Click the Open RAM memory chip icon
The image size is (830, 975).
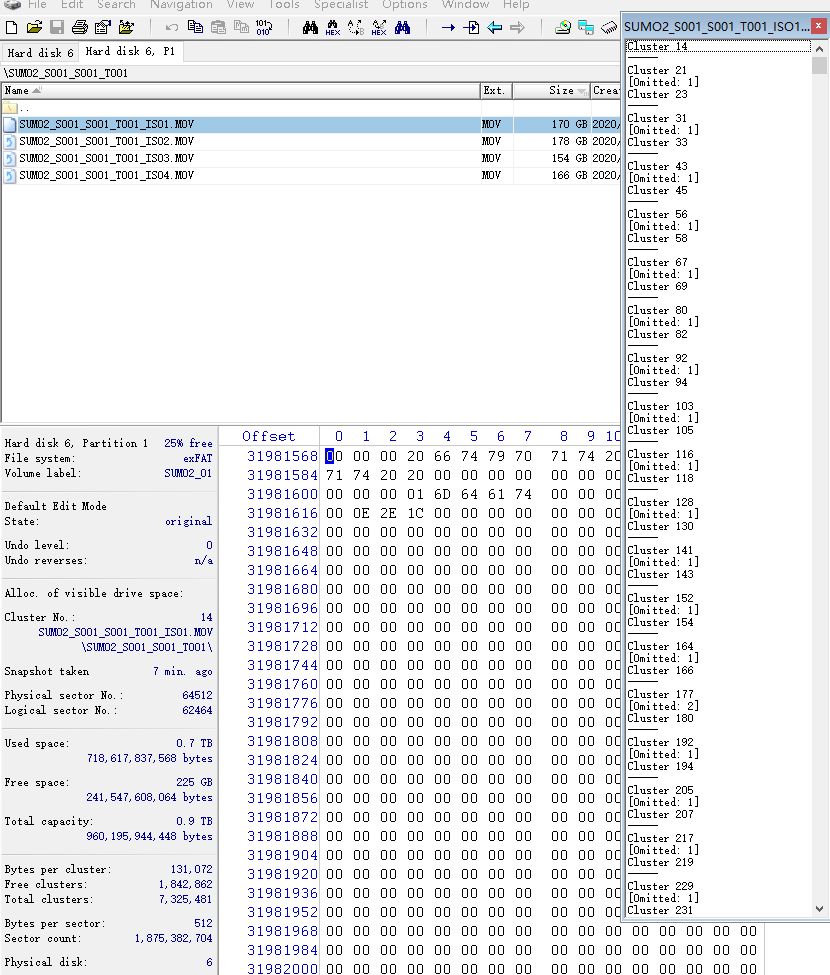click(609, 27)
